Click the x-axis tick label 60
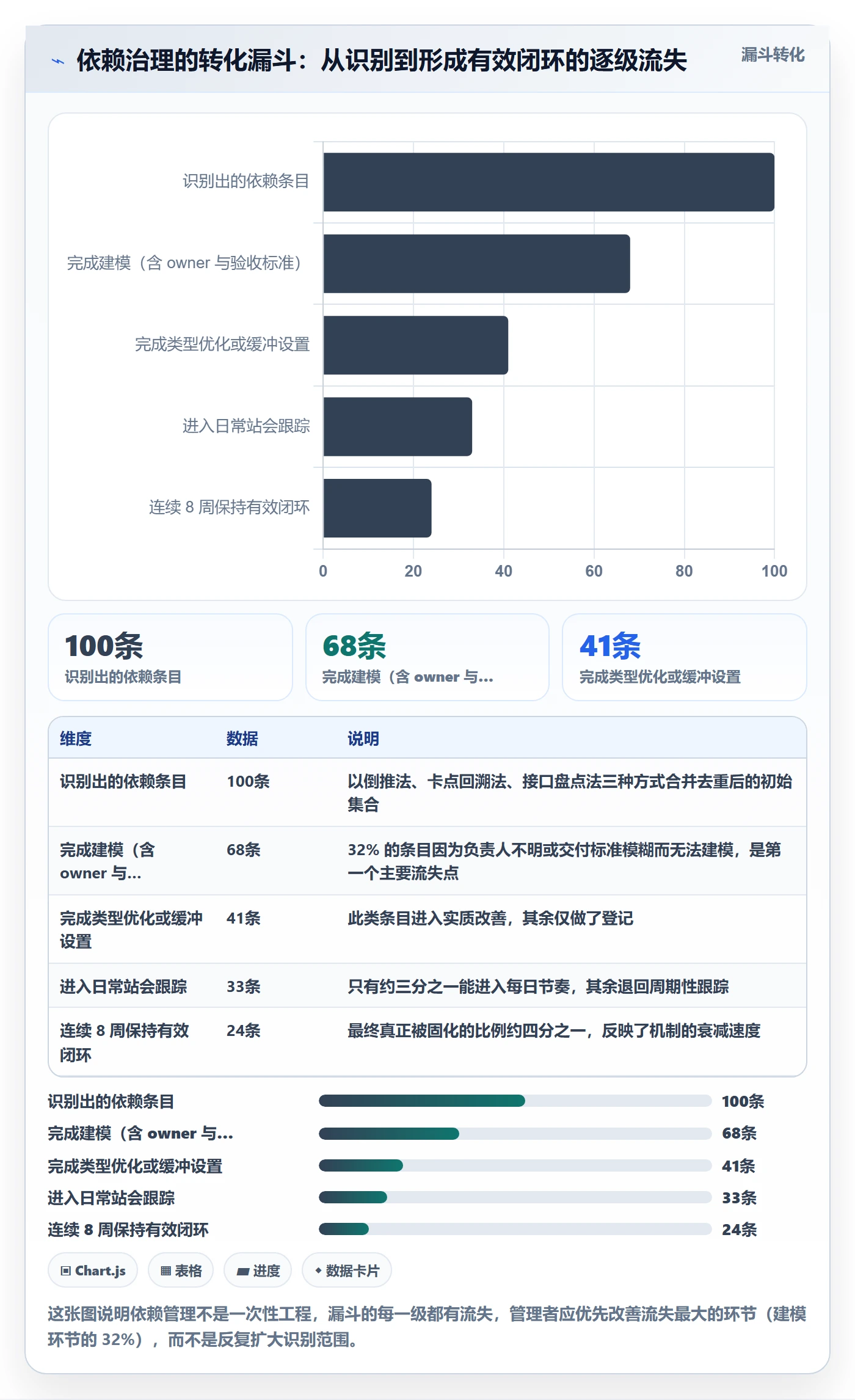855x1400 pixels. tap(594, 571)
